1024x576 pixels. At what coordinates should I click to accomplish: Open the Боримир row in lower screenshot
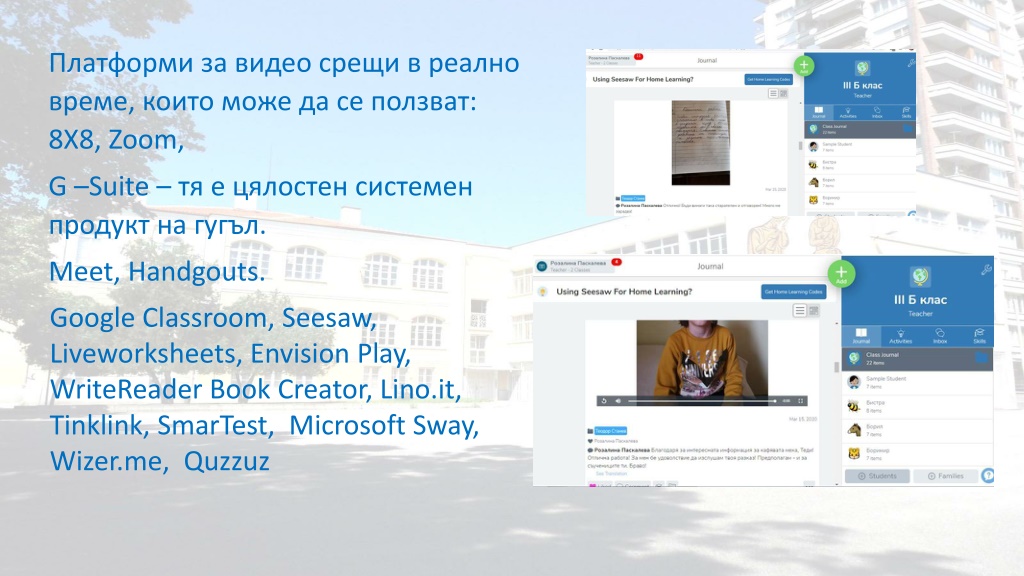point(918,454)
